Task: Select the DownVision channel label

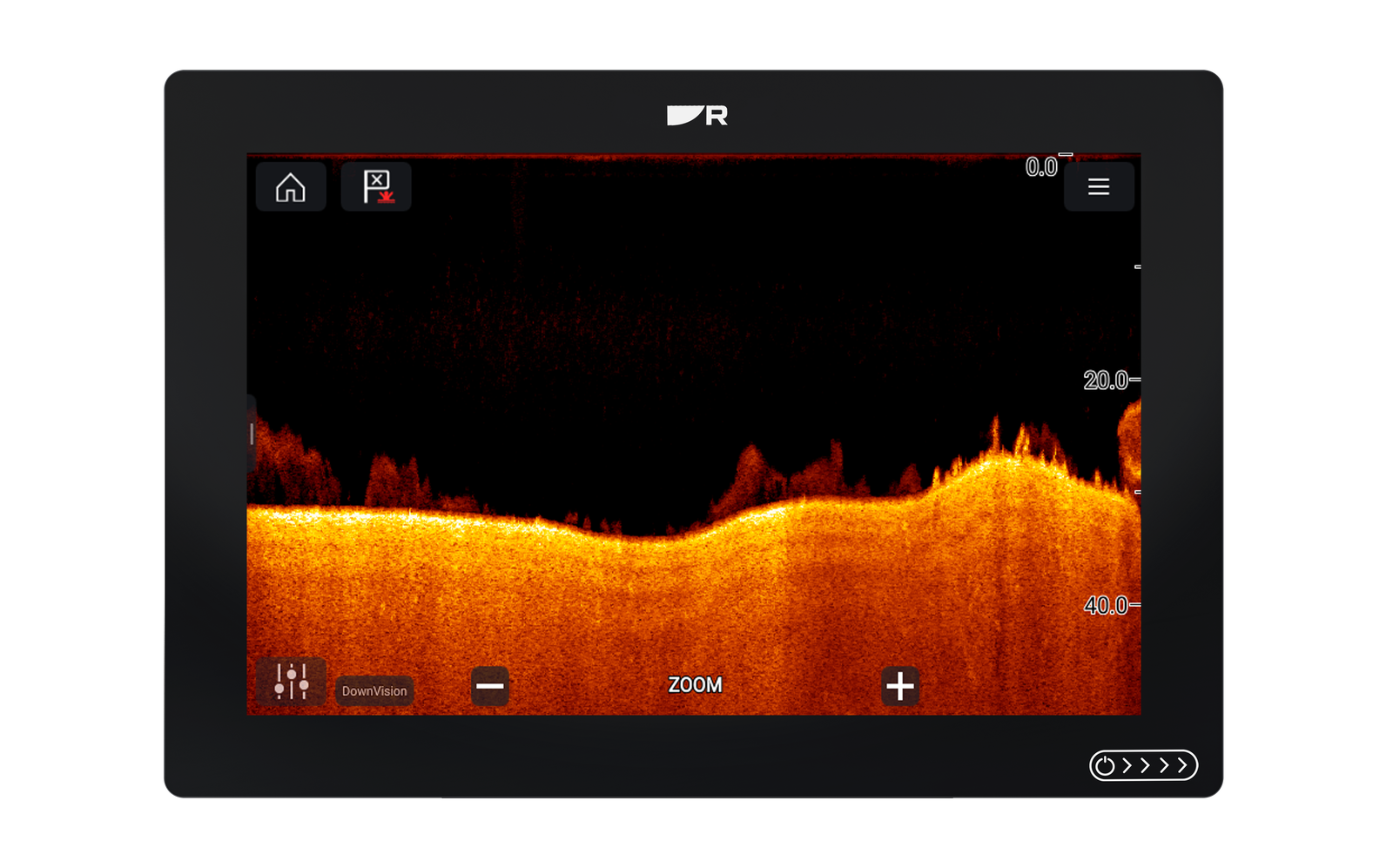Action: coord(374,691)
